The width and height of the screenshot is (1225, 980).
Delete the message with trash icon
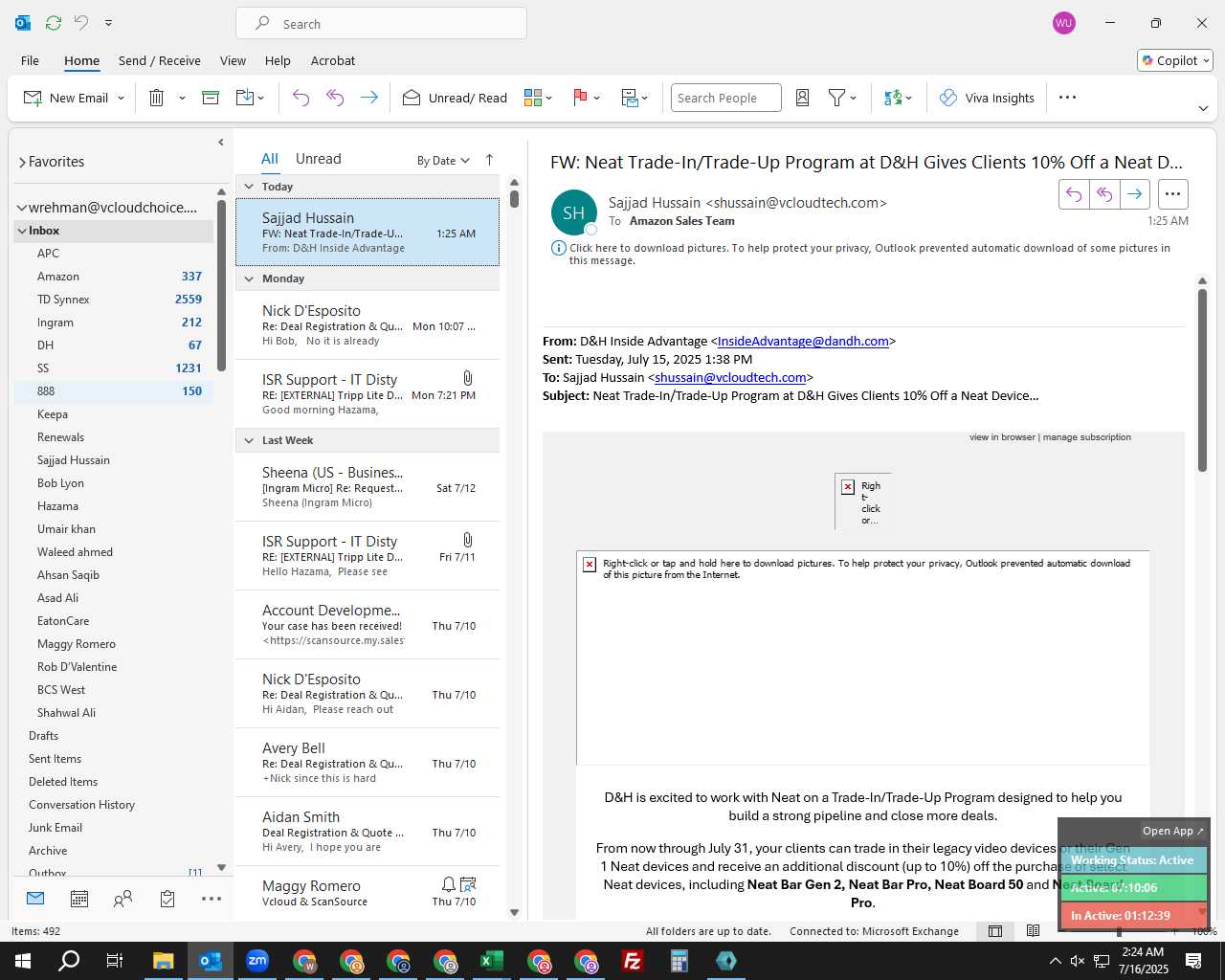(157, 98)
